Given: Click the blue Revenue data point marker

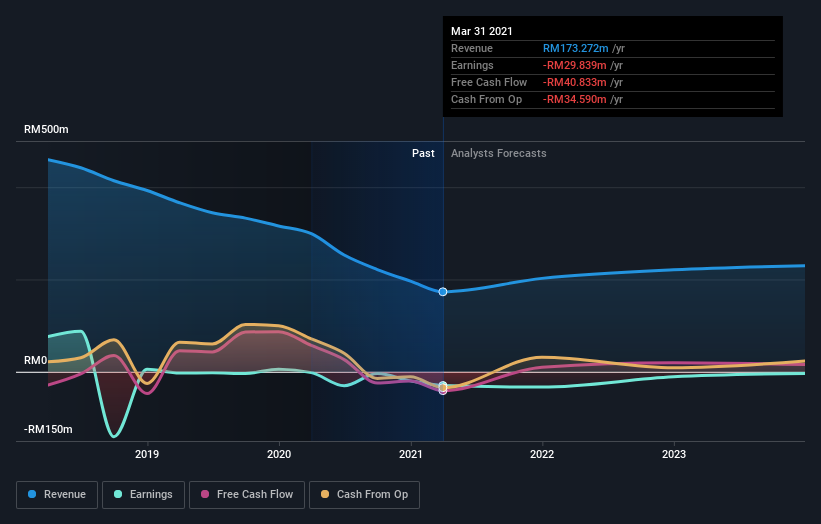Looking at the screenshot, I should [443, 292].
